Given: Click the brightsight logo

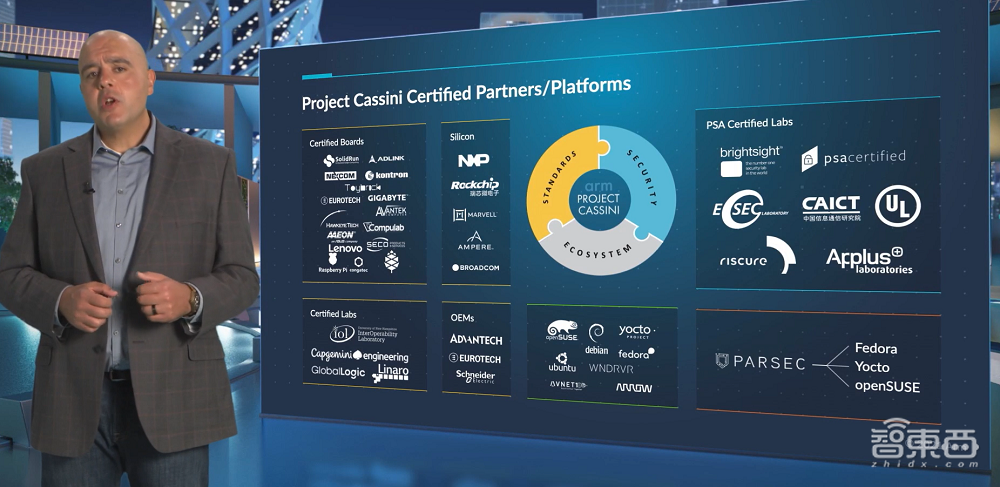Looking at the screenshot, I should pyautogui.click(x=752, y=159).
